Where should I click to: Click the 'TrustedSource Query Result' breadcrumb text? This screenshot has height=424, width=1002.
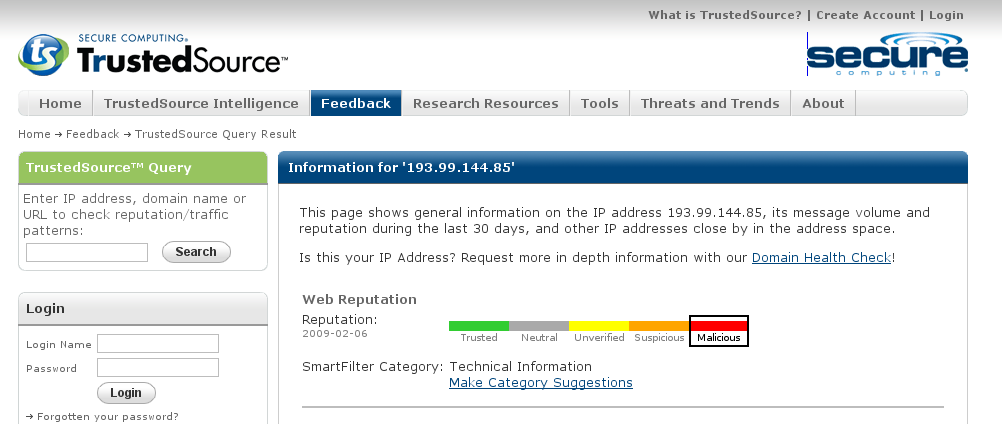[x=215, y=134]
